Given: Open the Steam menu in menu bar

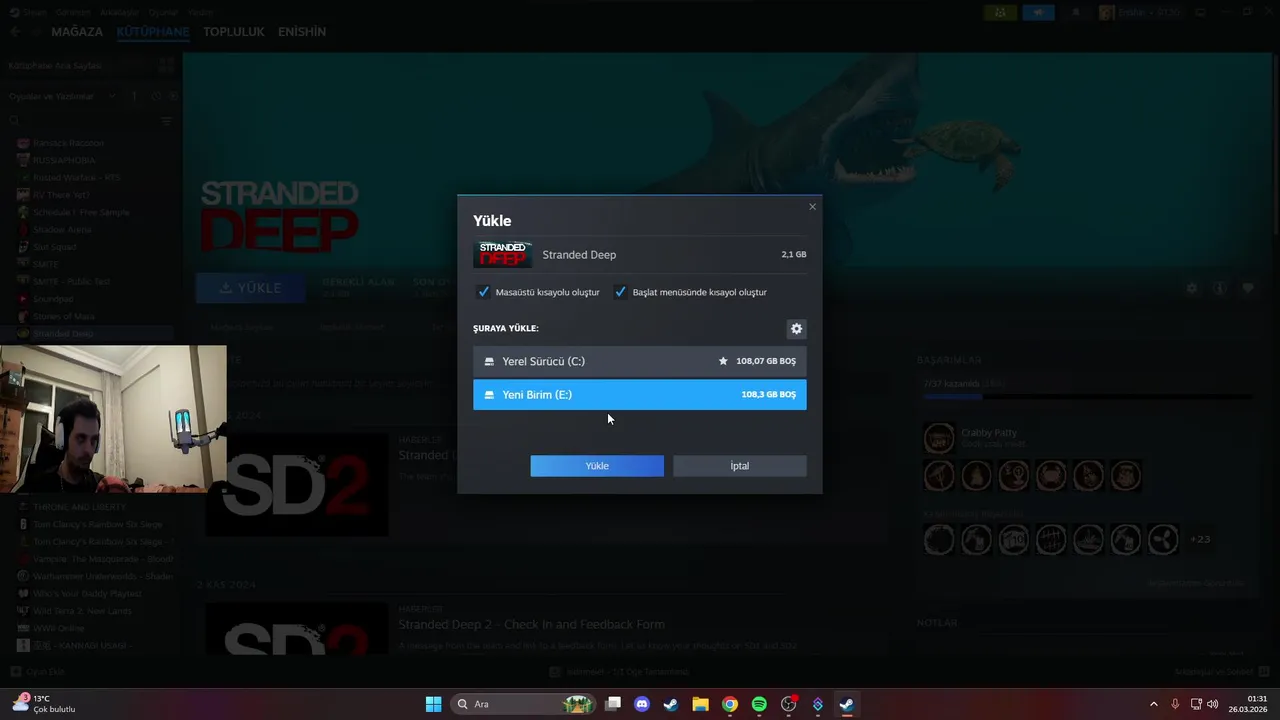Looking at the screenshot, I should pyautogui.click(x=34, y=12).
